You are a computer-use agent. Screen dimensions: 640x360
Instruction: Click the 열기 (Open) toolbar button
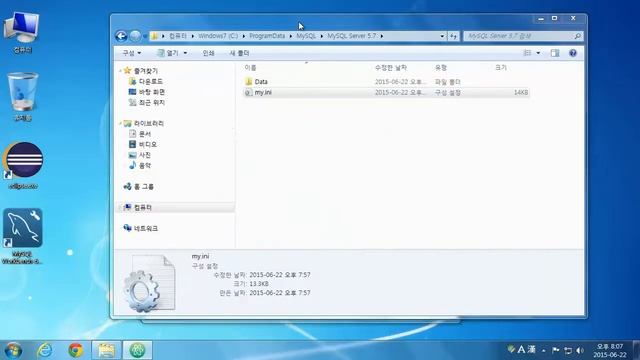pyautogui.click(x=168, y=53)
